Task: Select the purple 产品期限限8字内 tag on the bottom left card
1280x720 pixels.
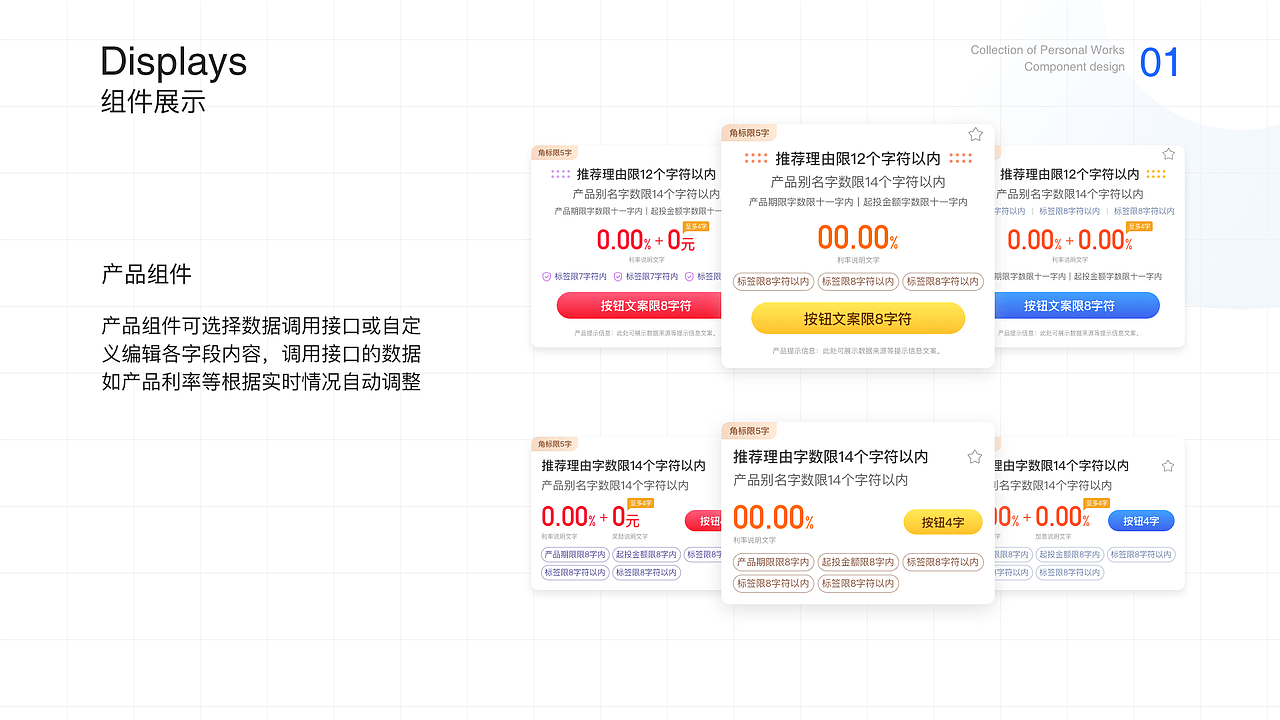Action: coord(575,554)
